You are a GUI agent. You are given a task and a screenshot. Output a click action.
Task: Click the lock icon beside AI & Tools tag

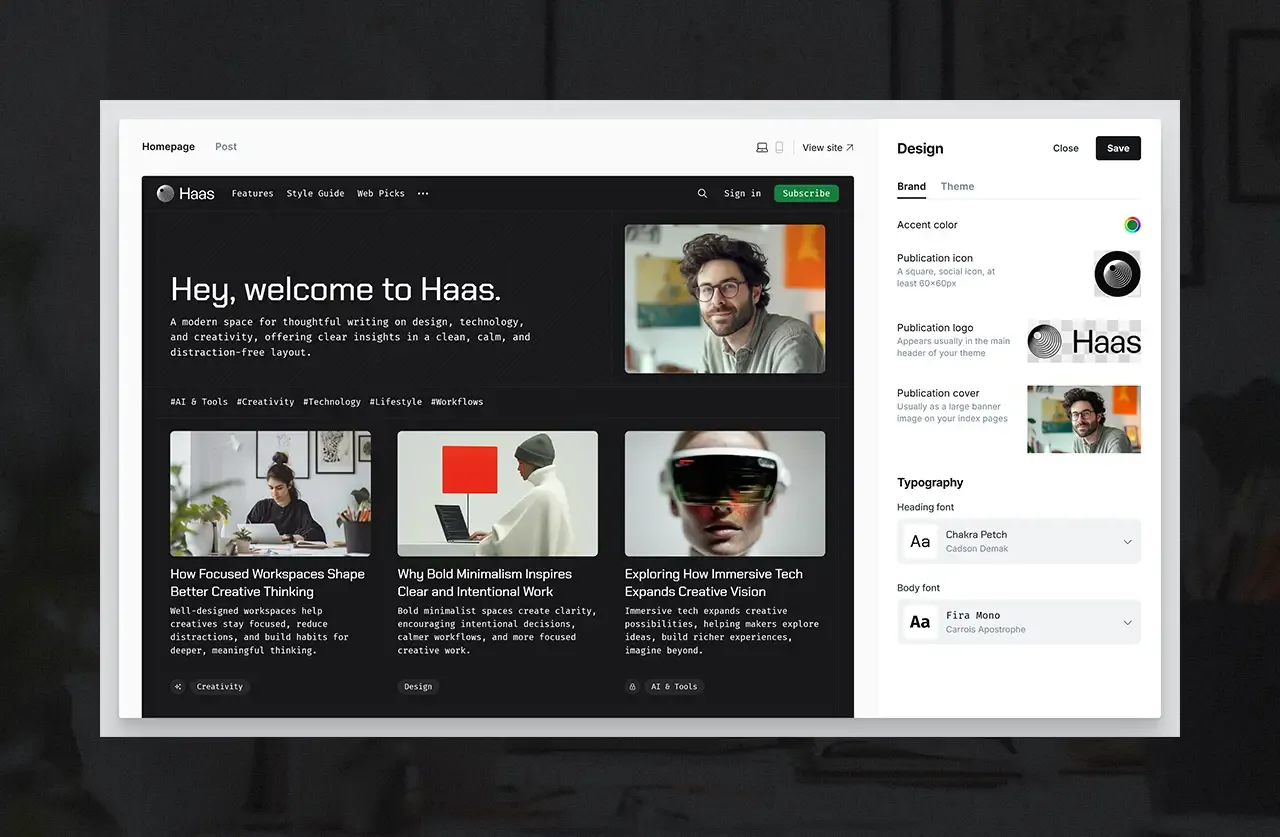[632, 687]
